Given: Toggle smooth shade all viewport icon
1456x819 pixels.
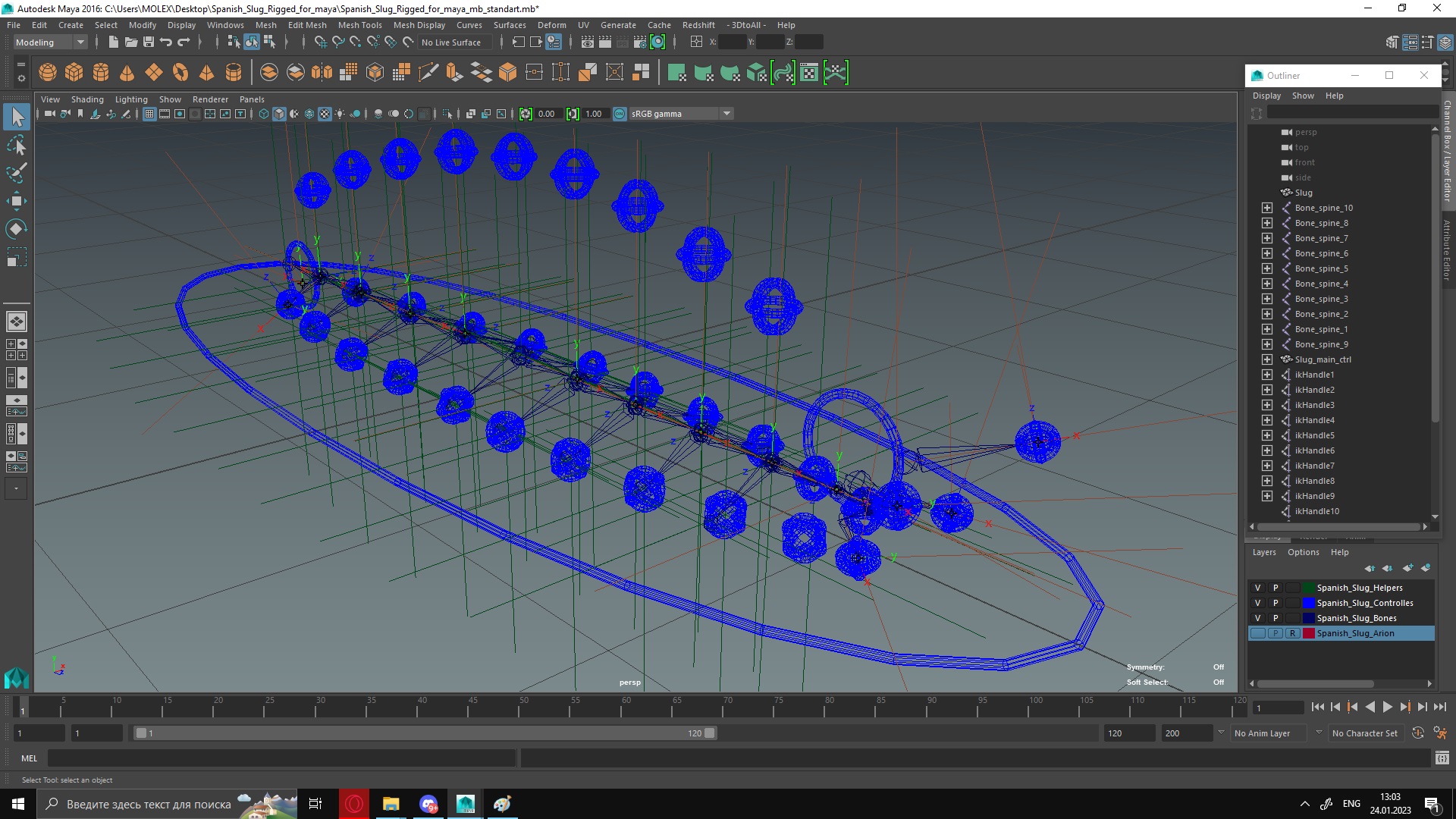Looking at the screenshot, I should click(279, 115).
